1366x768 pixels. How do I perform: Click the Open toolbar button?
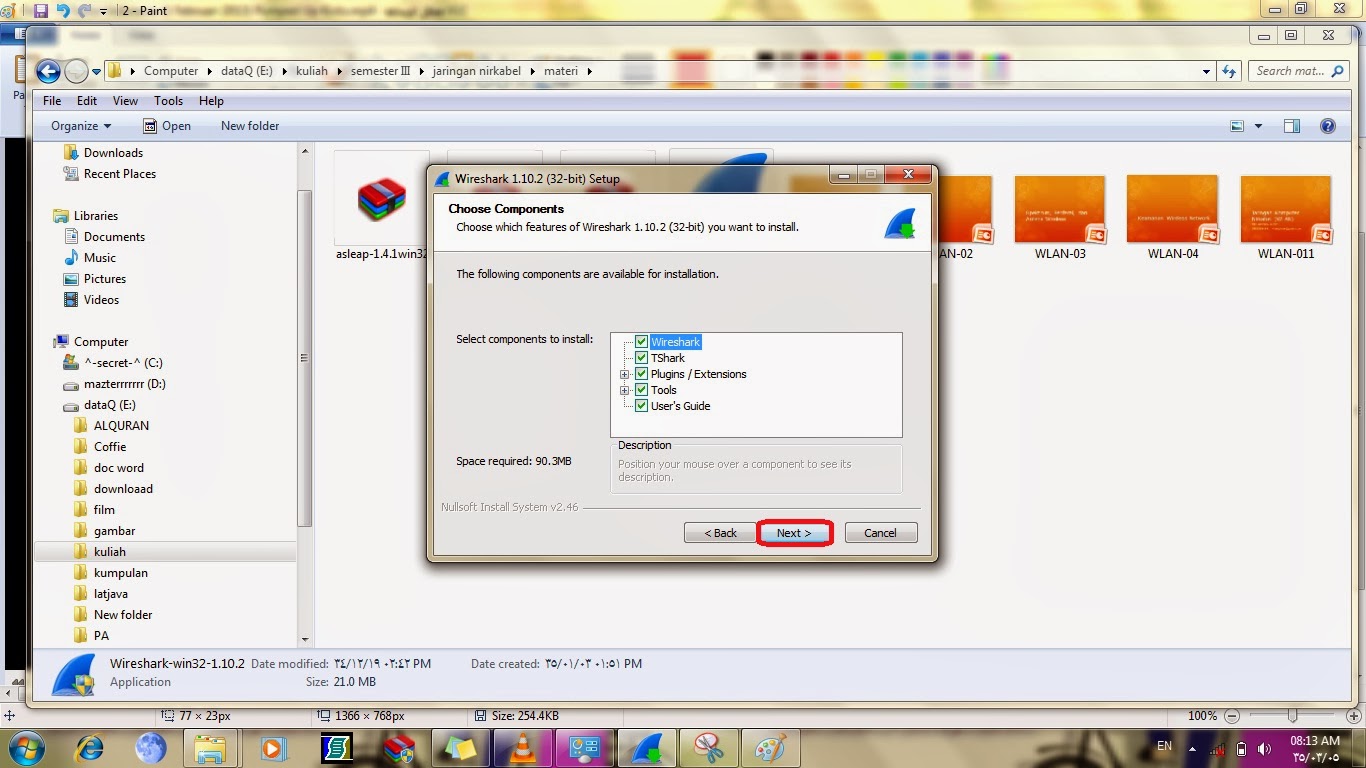[167, 126]
